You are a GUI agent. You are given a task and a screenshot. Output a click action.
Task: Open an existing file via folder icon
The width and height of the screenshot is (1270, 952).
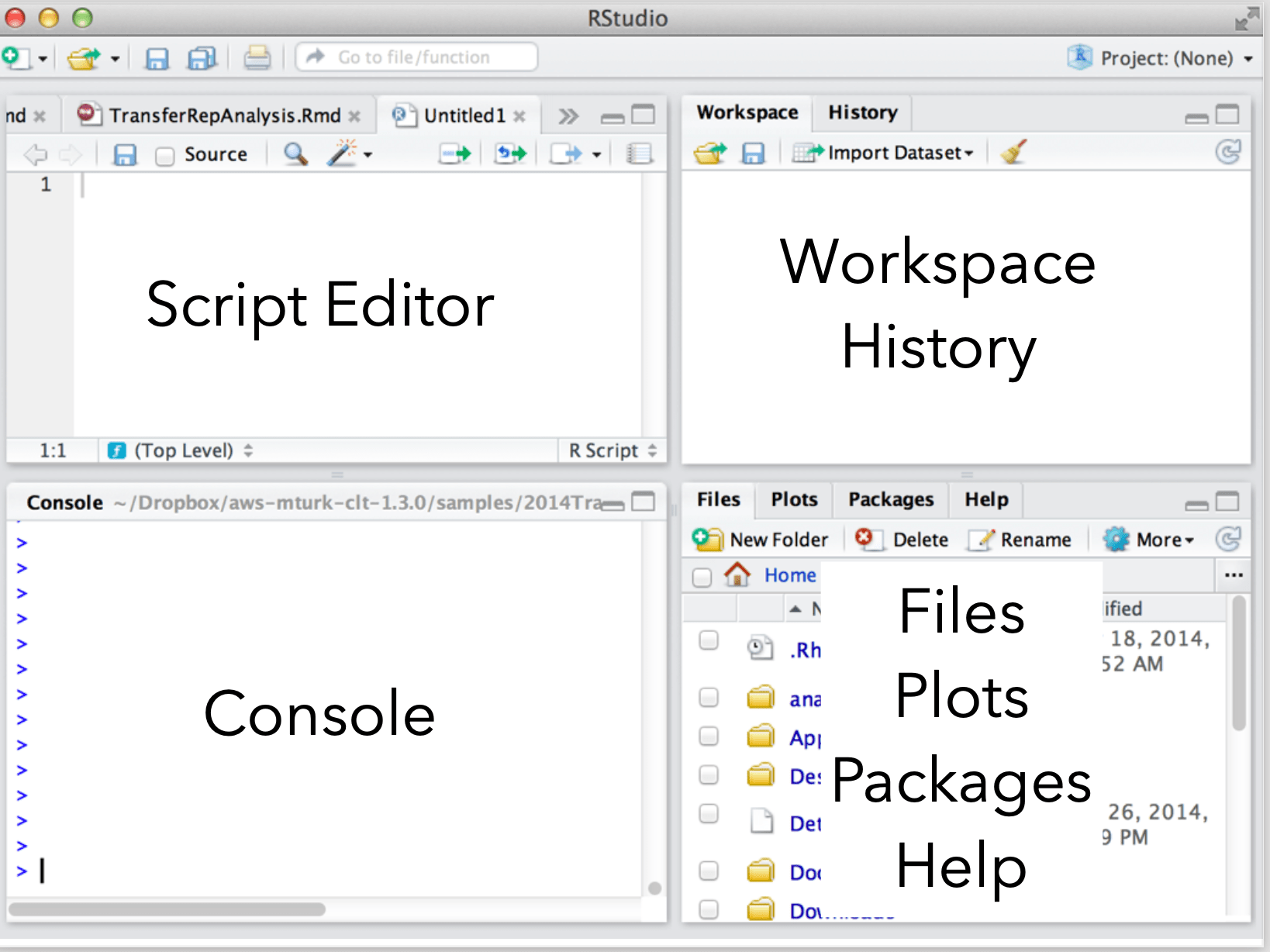pyautogui.click(x=84, y=58)
